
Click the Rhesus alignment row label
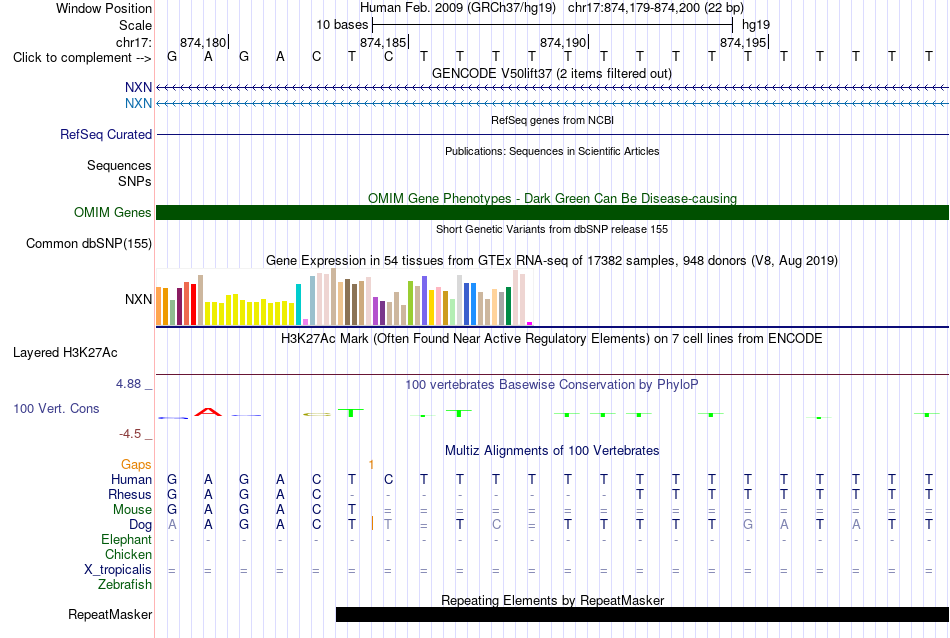click(130, 494)
